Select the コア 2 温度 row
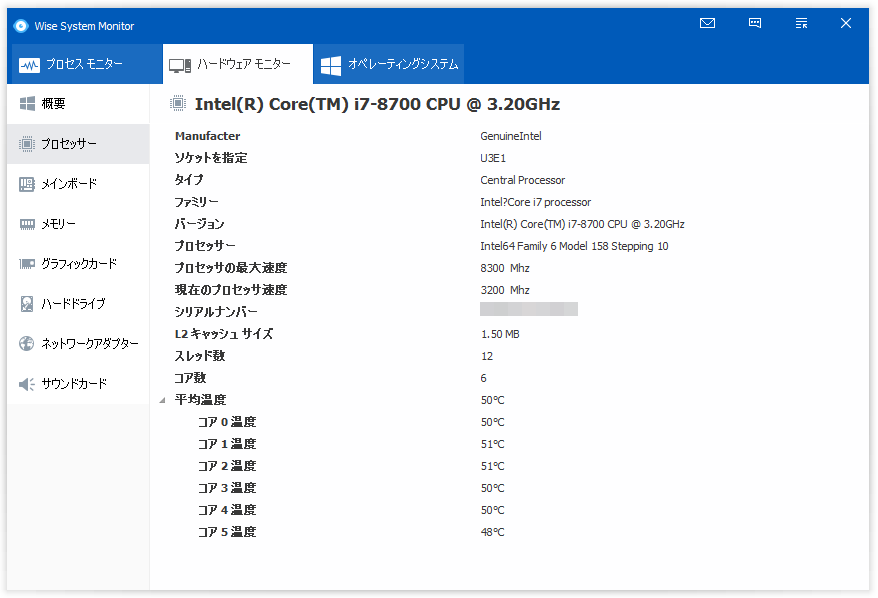The height and width of the screenshot is (598, 878). 227,466
